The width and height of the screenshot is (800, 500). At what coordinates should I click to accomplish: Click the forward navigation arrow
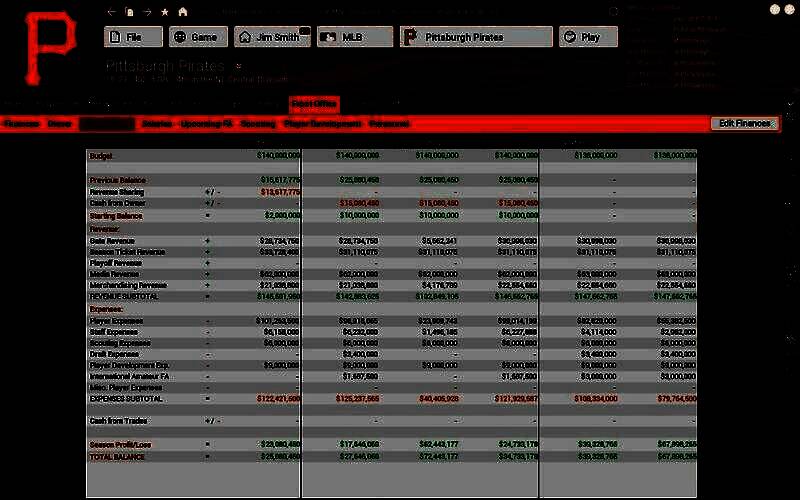tap(147, 12)
